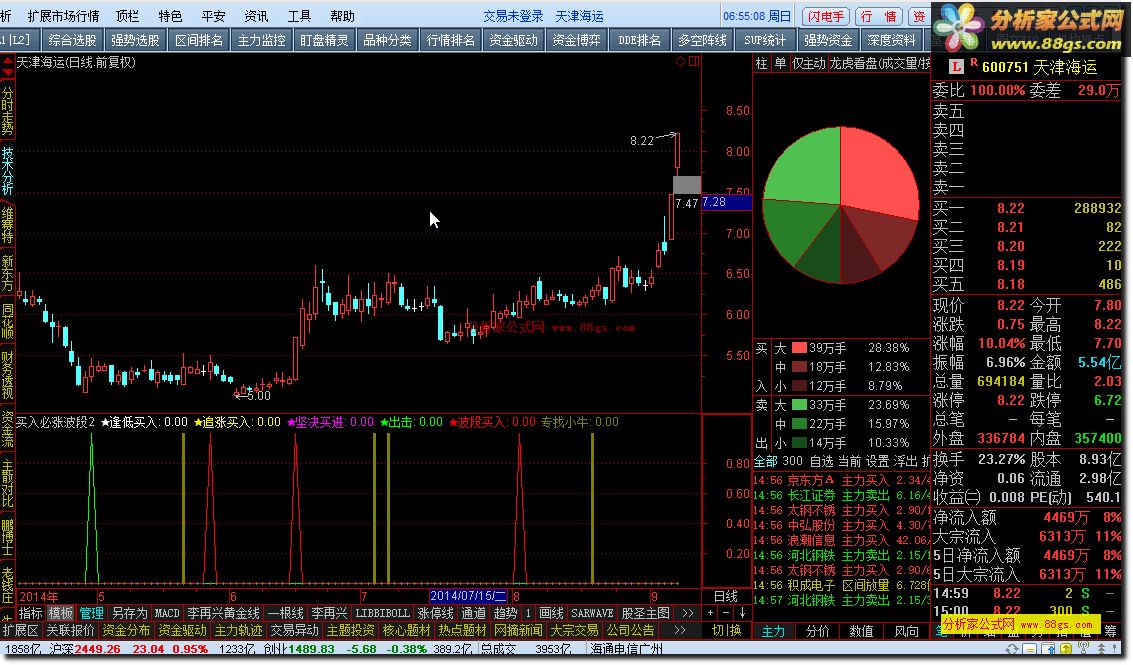Open the 顶栏 menu
Viewport: 1133px width, 665px height.
point(127,16)
